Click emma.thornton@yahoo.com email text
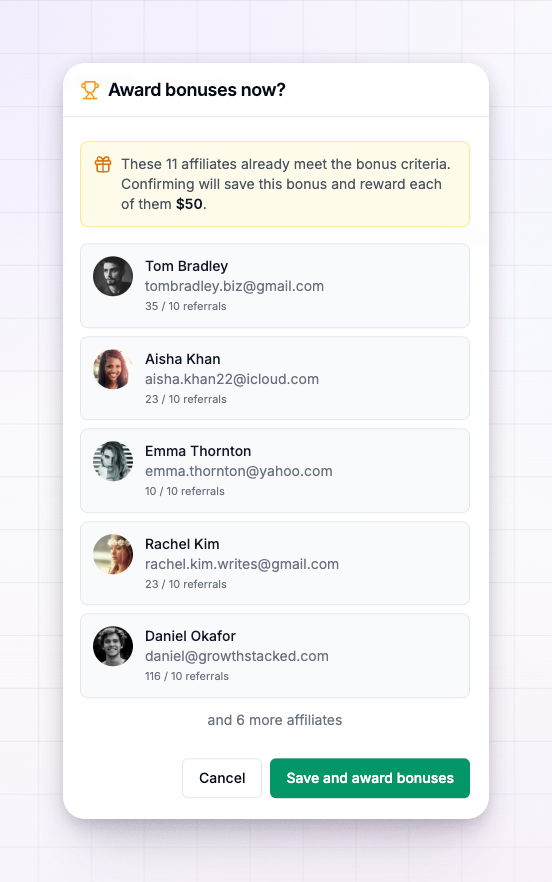This screenshot has height=882, width=552. [x=239, y=471]
